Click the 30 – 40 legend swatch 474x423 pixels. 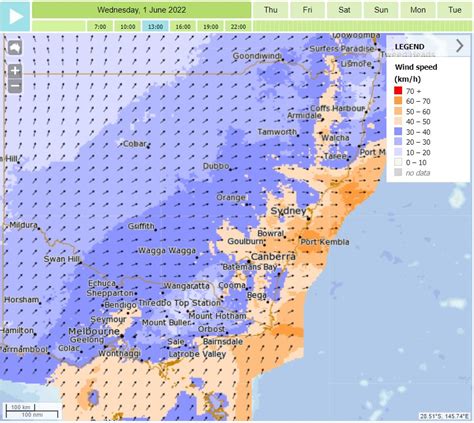click(x=398, y=132)
